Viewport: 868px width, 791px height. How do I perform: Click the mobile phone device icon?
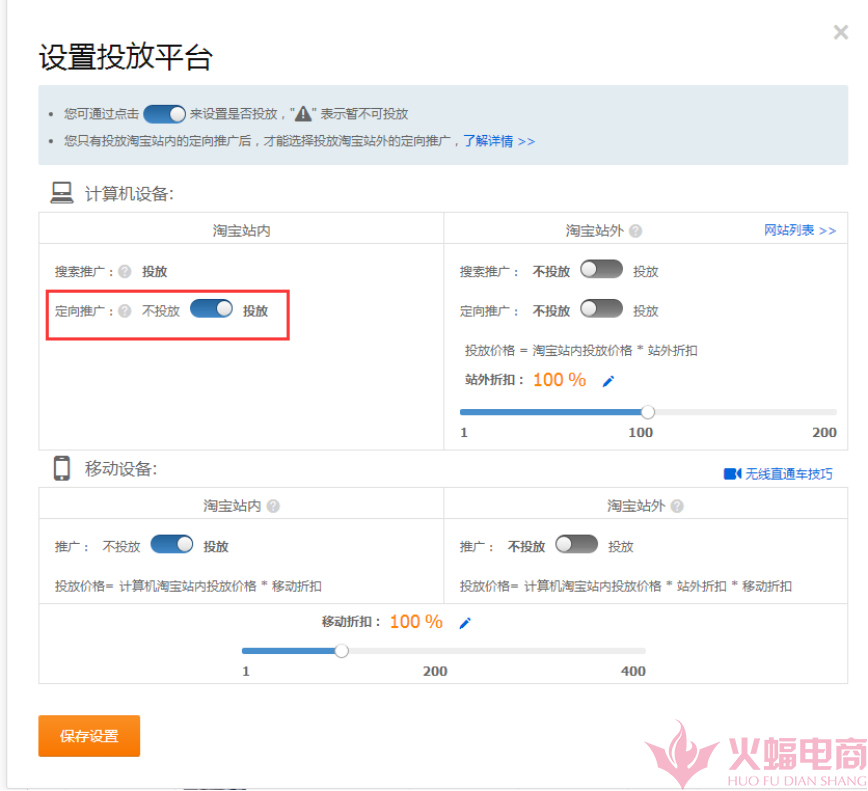[x=61, y=468]
